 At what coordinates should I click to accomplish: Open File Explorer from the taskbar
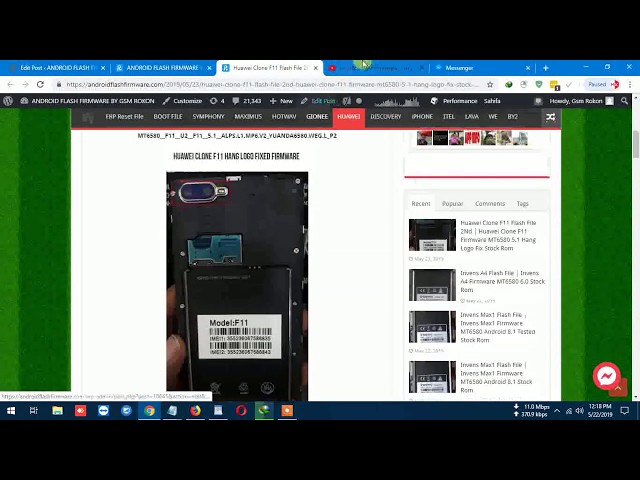[x=57, y=411]
